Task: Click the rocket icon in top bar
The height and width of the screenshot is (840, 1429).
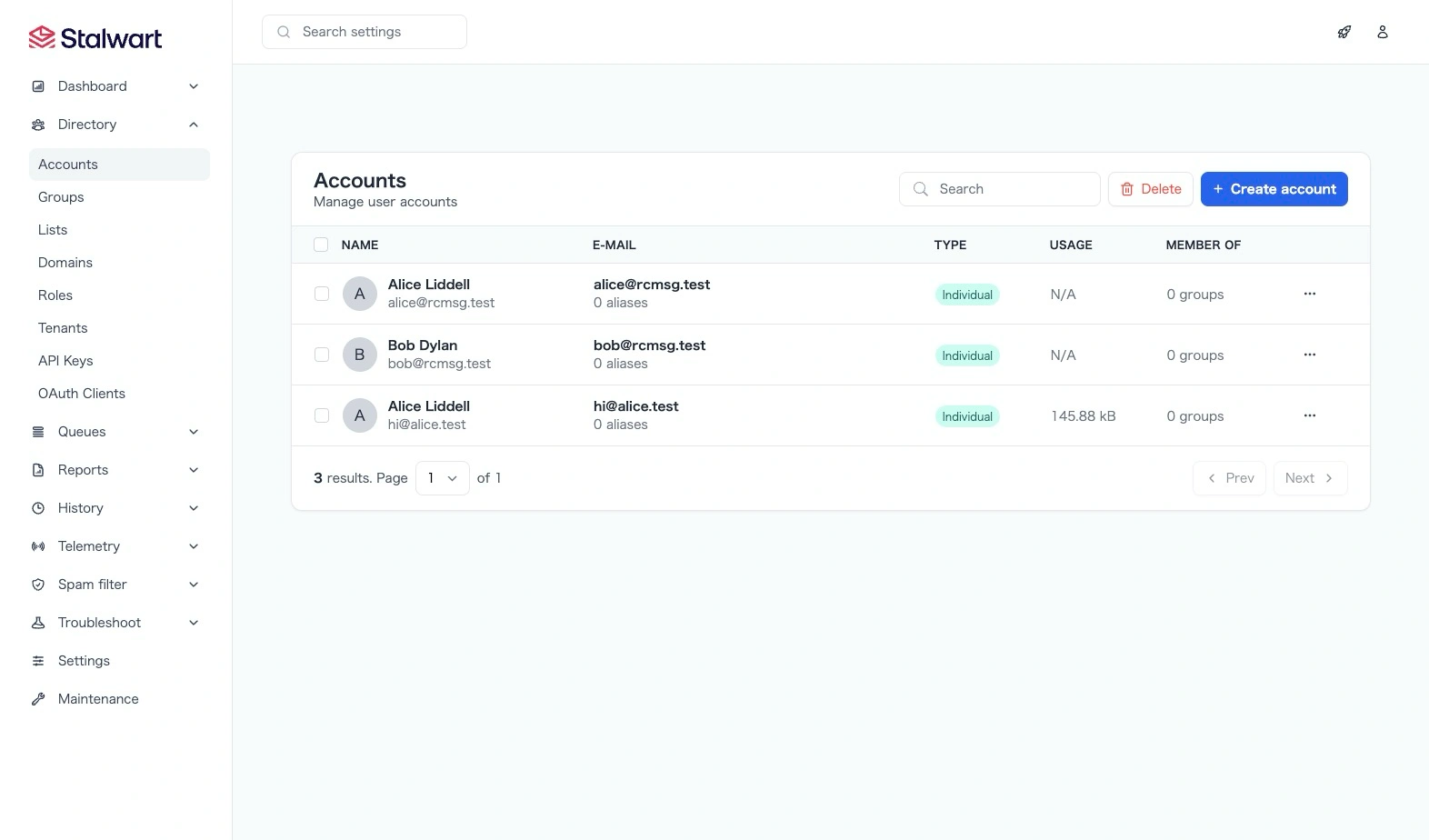Action: coord(1344,32)
